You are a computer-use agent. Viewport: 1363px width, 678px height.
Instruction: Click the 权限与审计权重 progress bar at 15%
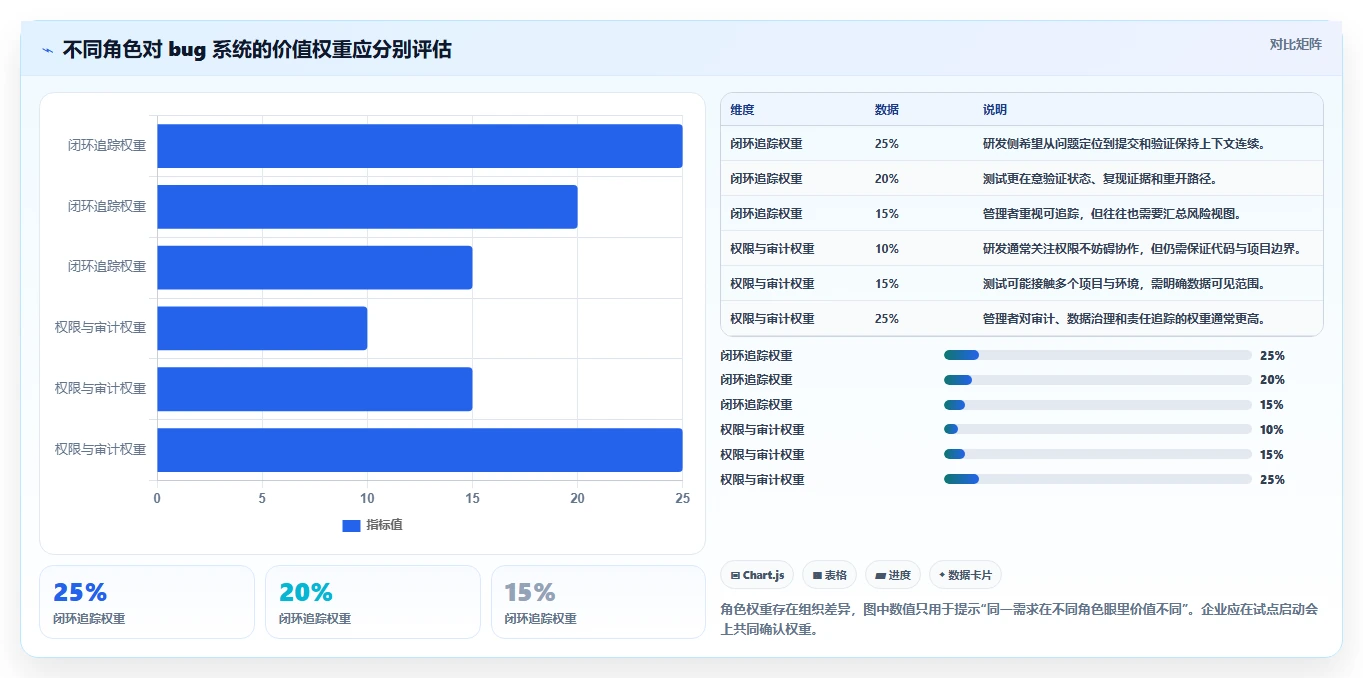[x=1098, y=455]
